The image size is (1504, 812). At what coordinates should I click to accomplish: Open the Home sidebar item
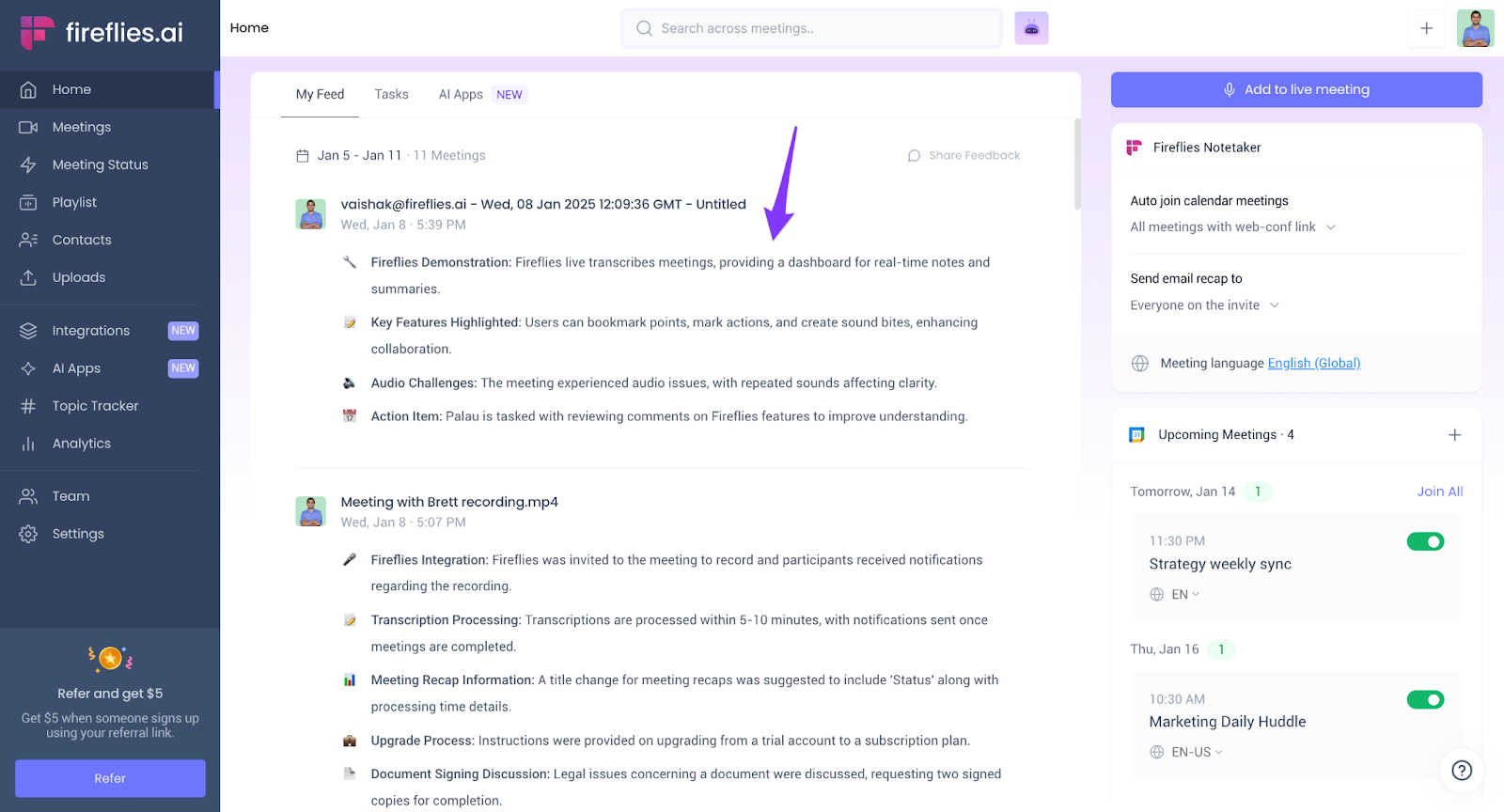(x=109, y=89)
